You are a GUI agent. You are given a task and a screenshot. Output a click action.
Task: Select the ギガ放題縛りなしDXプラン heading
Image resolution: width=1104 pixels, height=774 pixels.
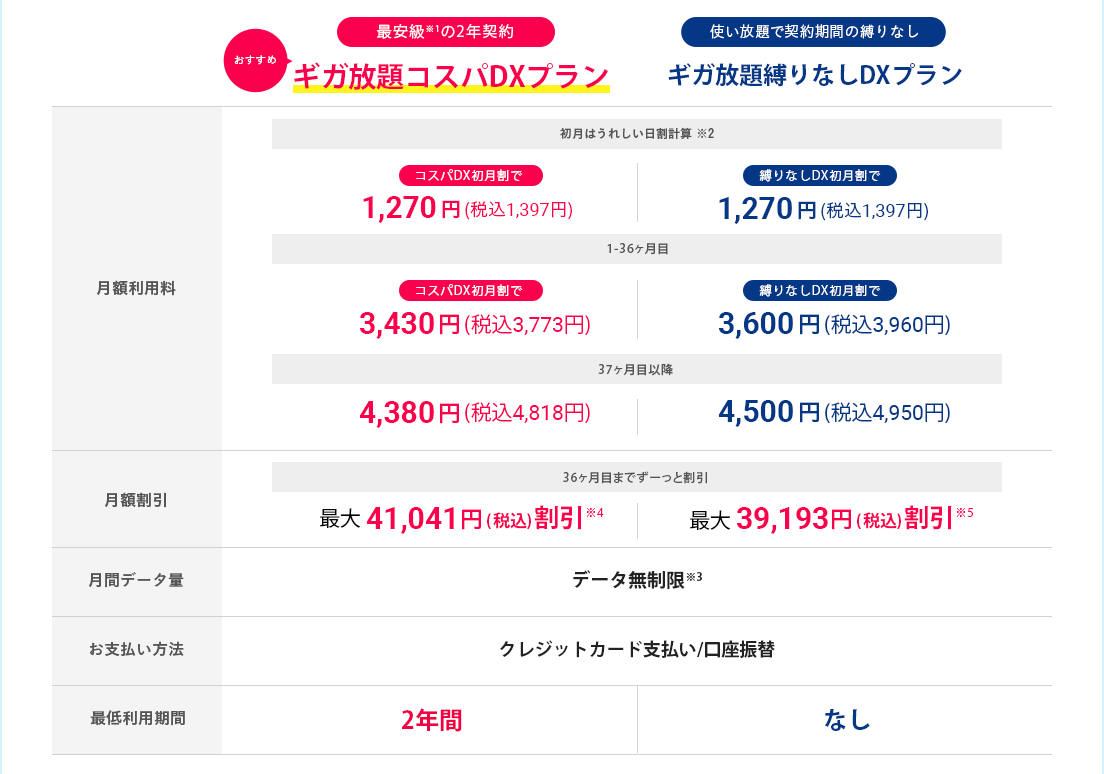(814, 75)
